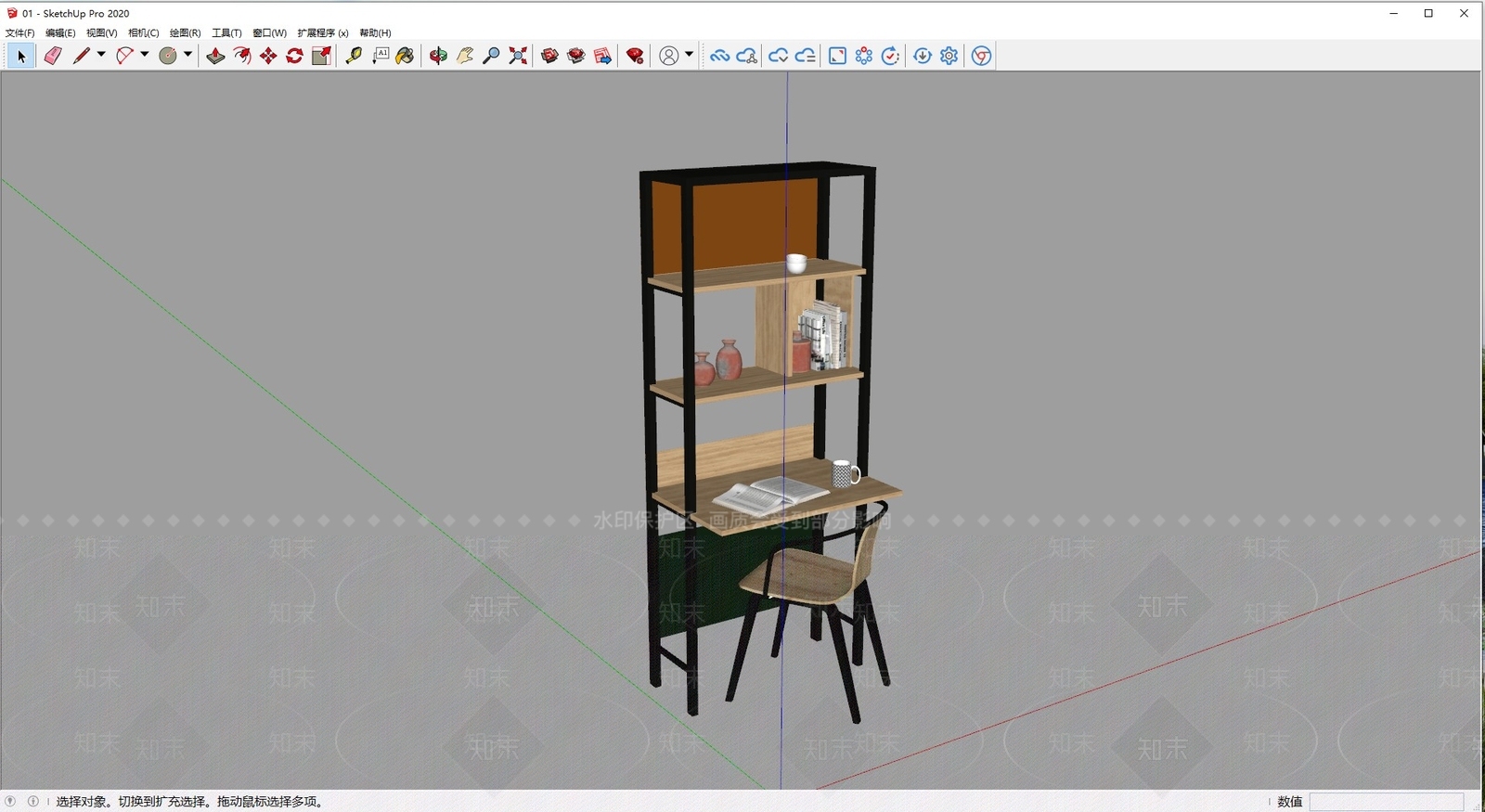
Task: Launch the Send to LayOut button
Action: (602, 56)
